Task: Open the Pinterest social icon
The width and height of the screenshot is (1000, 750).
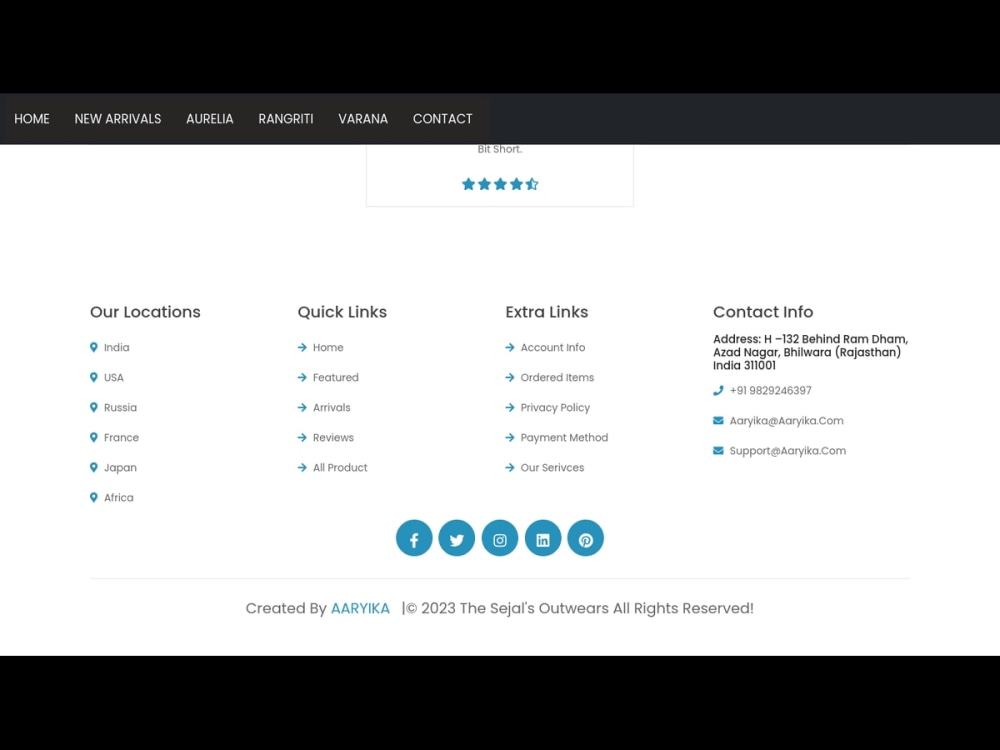Action: (x=585, y=538)
